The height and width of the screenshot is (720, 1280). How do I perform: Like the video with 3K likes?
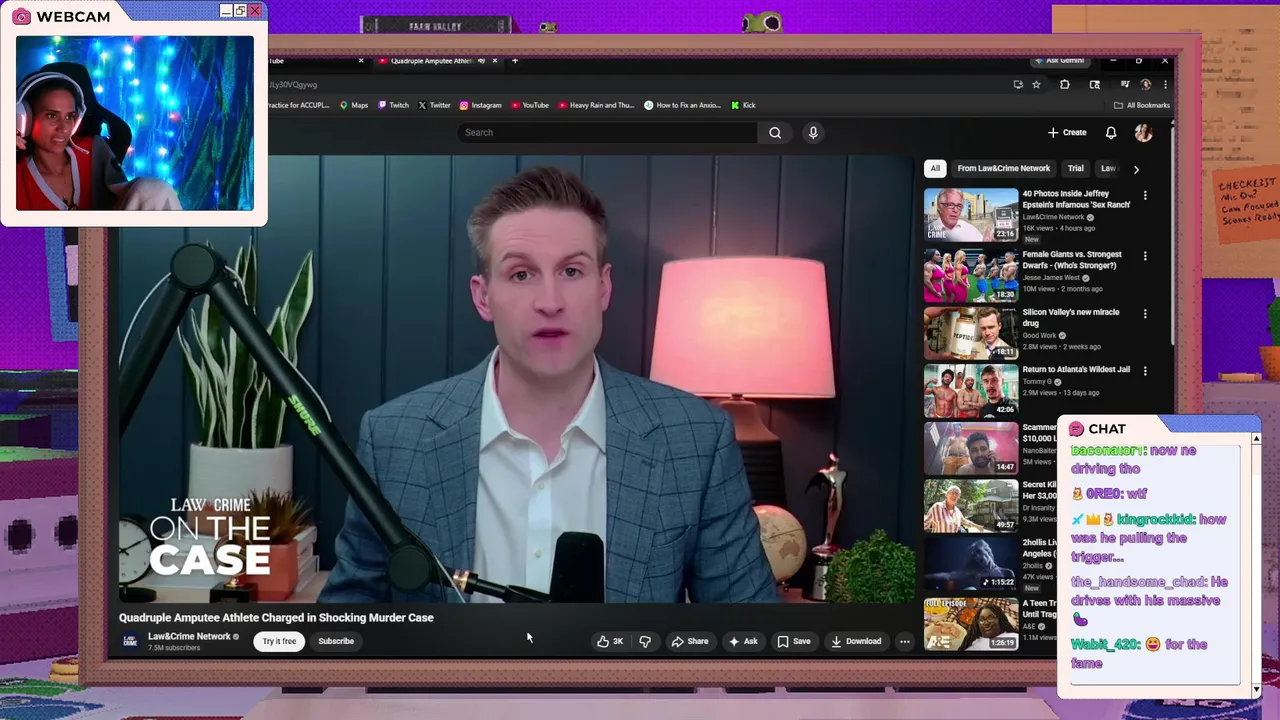click(x=610, y=641)
